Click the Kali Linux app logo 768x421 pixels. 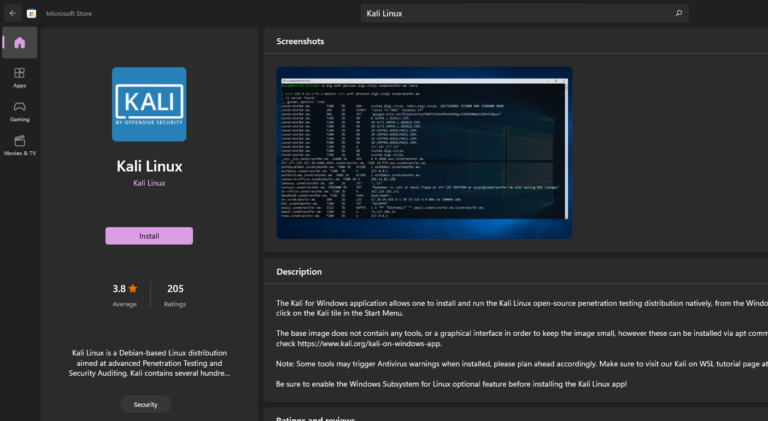point(149,104)
